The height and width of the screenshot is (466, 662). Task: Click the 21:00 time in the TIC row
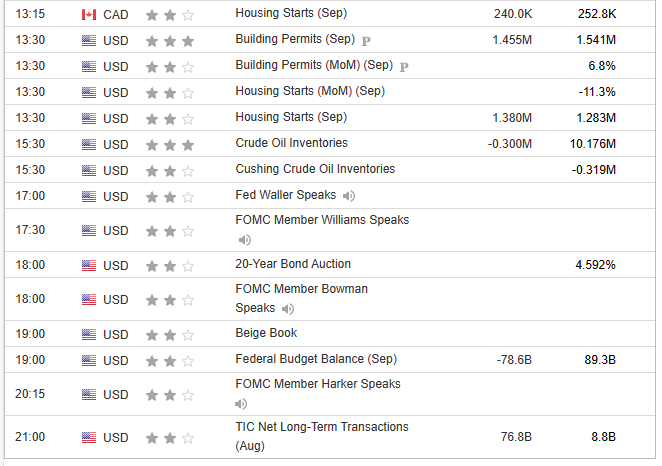(x=30, y=437)
